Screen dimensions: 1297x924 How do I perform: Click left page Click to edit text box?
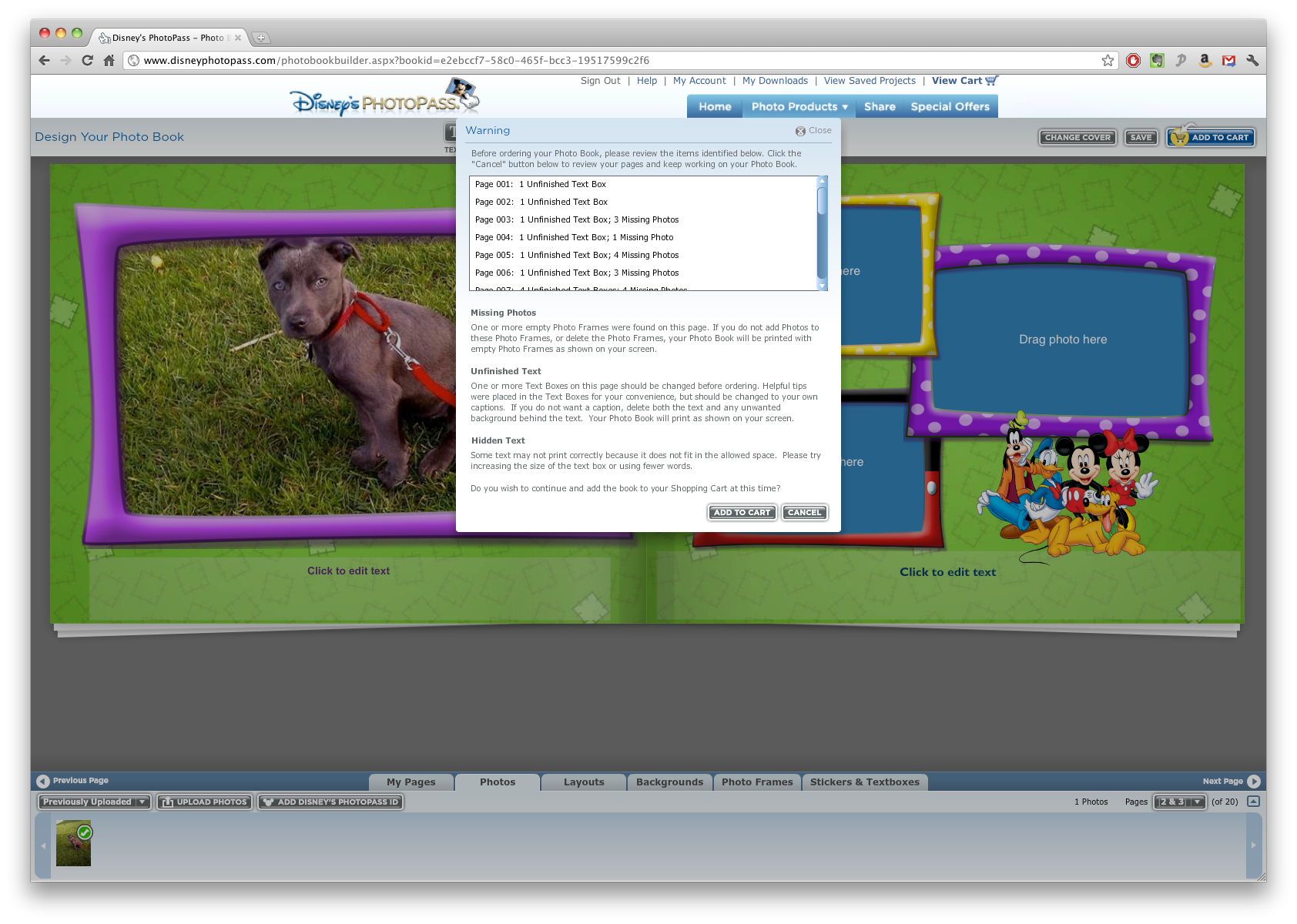349,589
